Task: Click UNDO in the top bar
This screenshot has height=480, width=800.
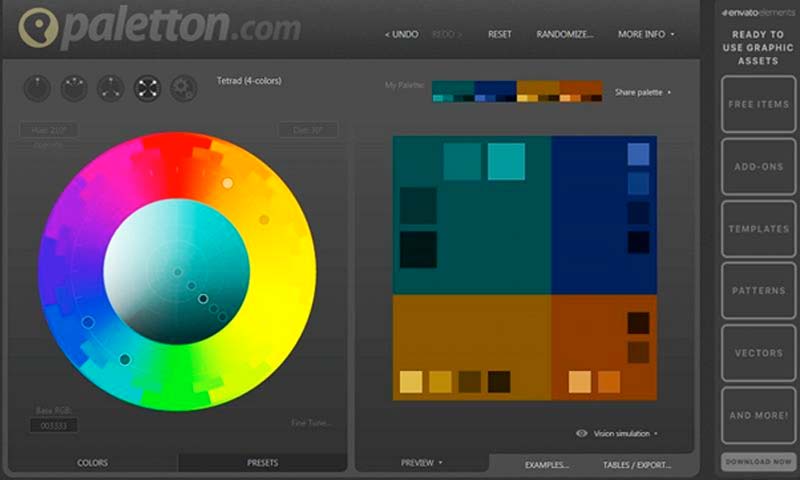Action: [402, 34]
